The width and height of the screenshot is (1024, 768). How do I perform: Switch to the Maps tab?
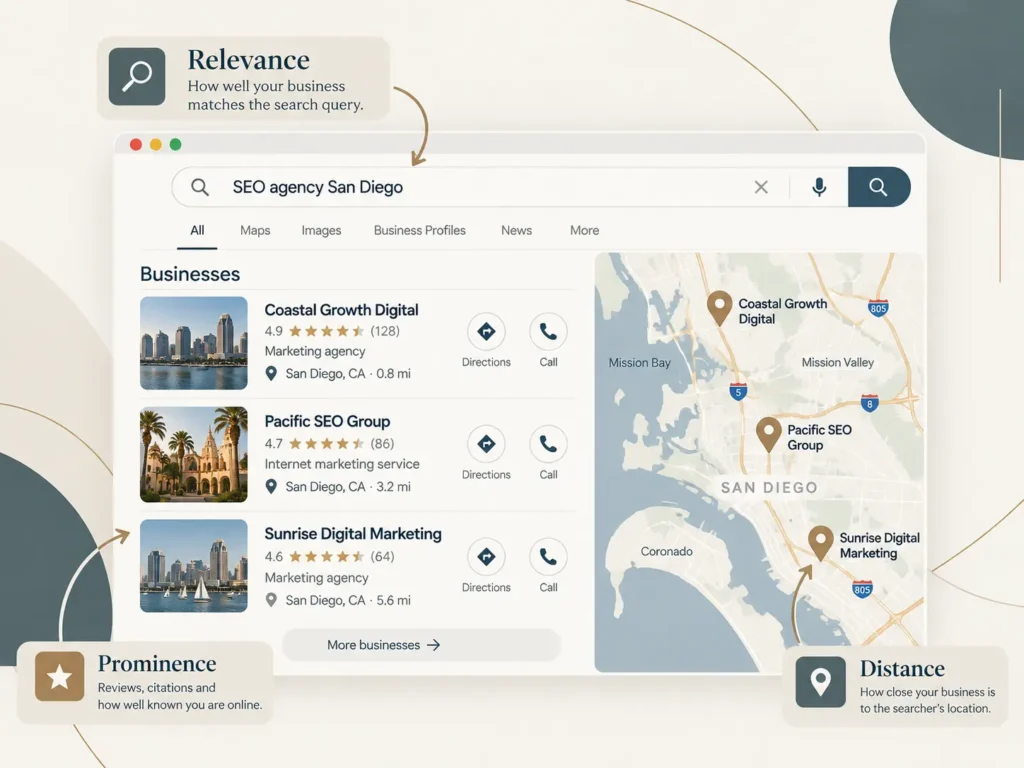tap(255, 231)
